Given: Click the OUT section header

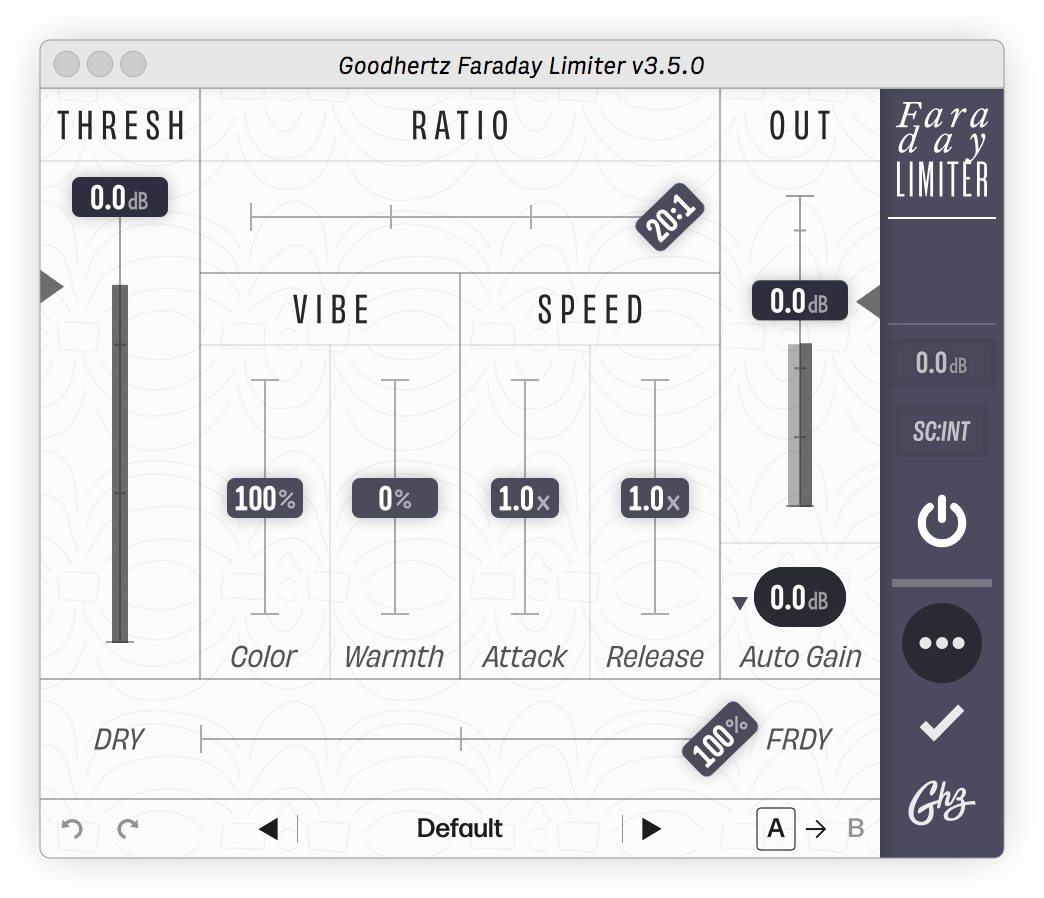Looking at the screenshot, I should pyautogui.click(x=800, y=126).
